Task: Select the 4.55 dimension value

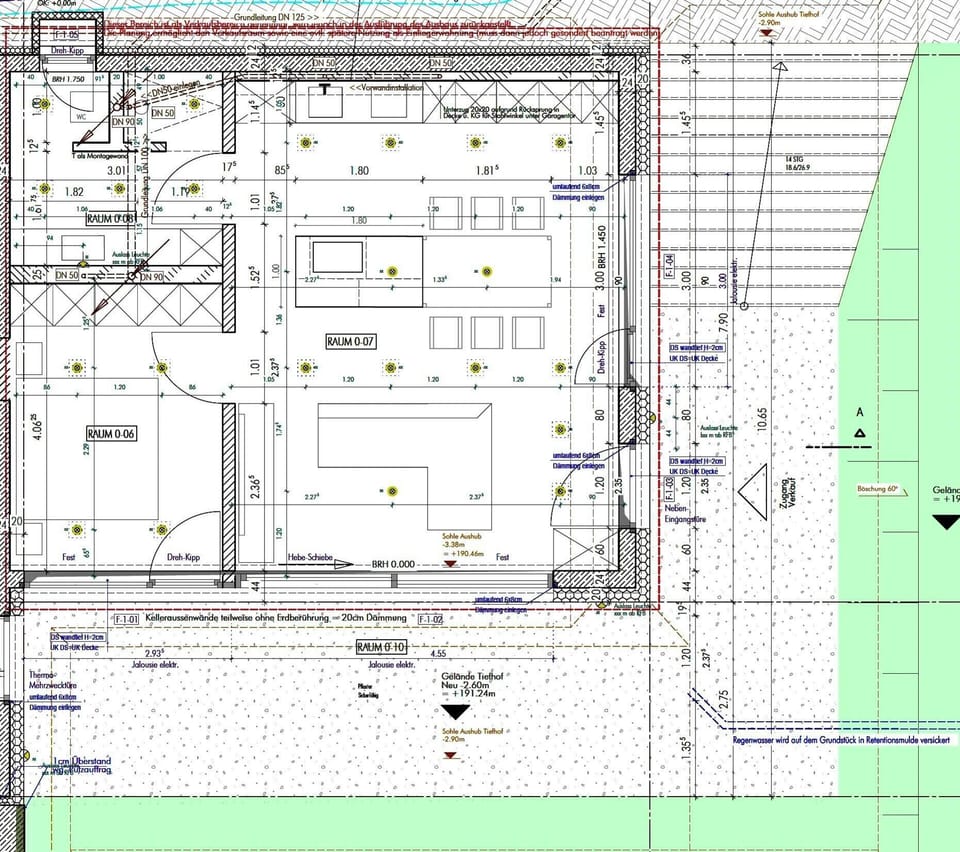Action: pos(438,654)
